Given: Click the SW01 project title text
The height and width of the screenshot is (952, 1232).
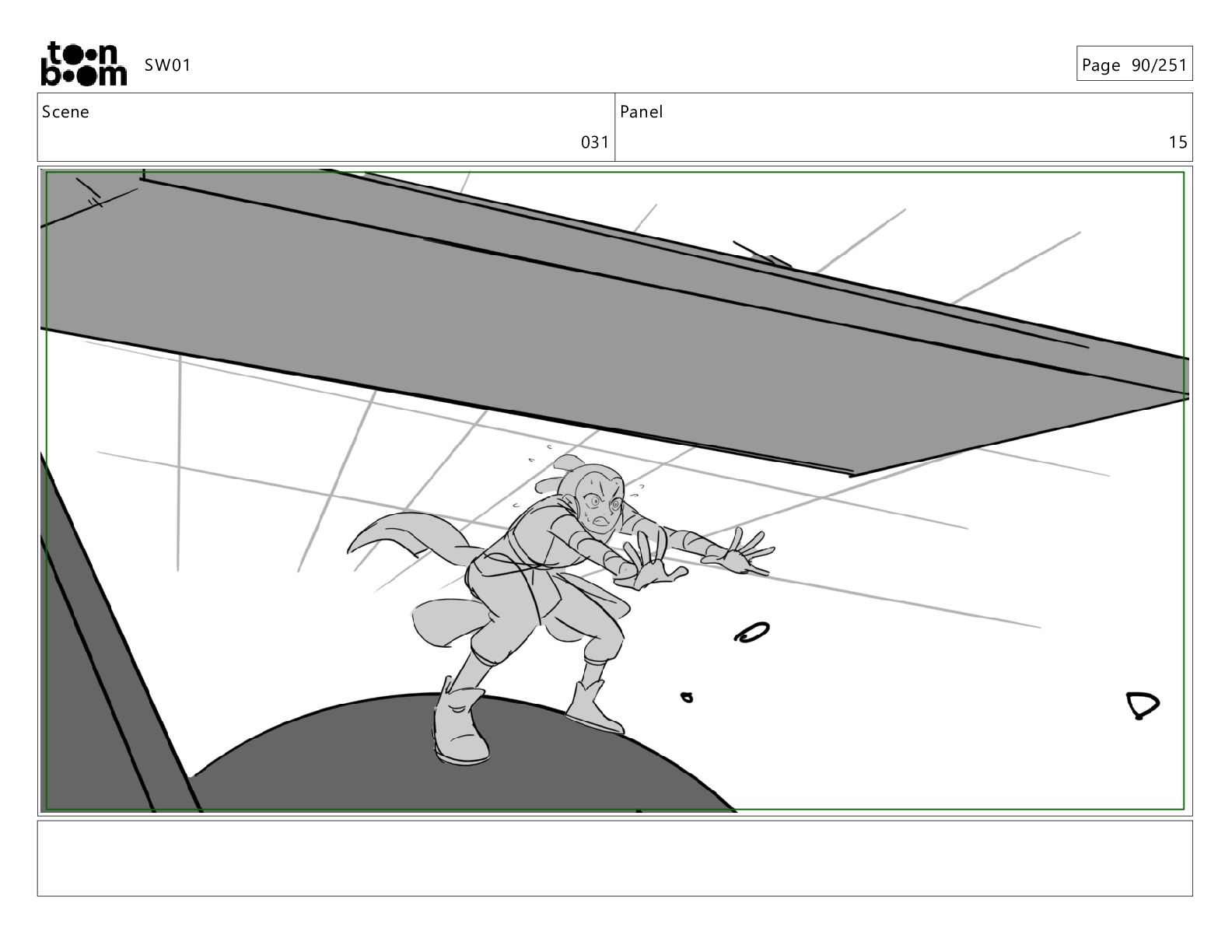Looking at the screenshot, I should click(x=167, y=65).
